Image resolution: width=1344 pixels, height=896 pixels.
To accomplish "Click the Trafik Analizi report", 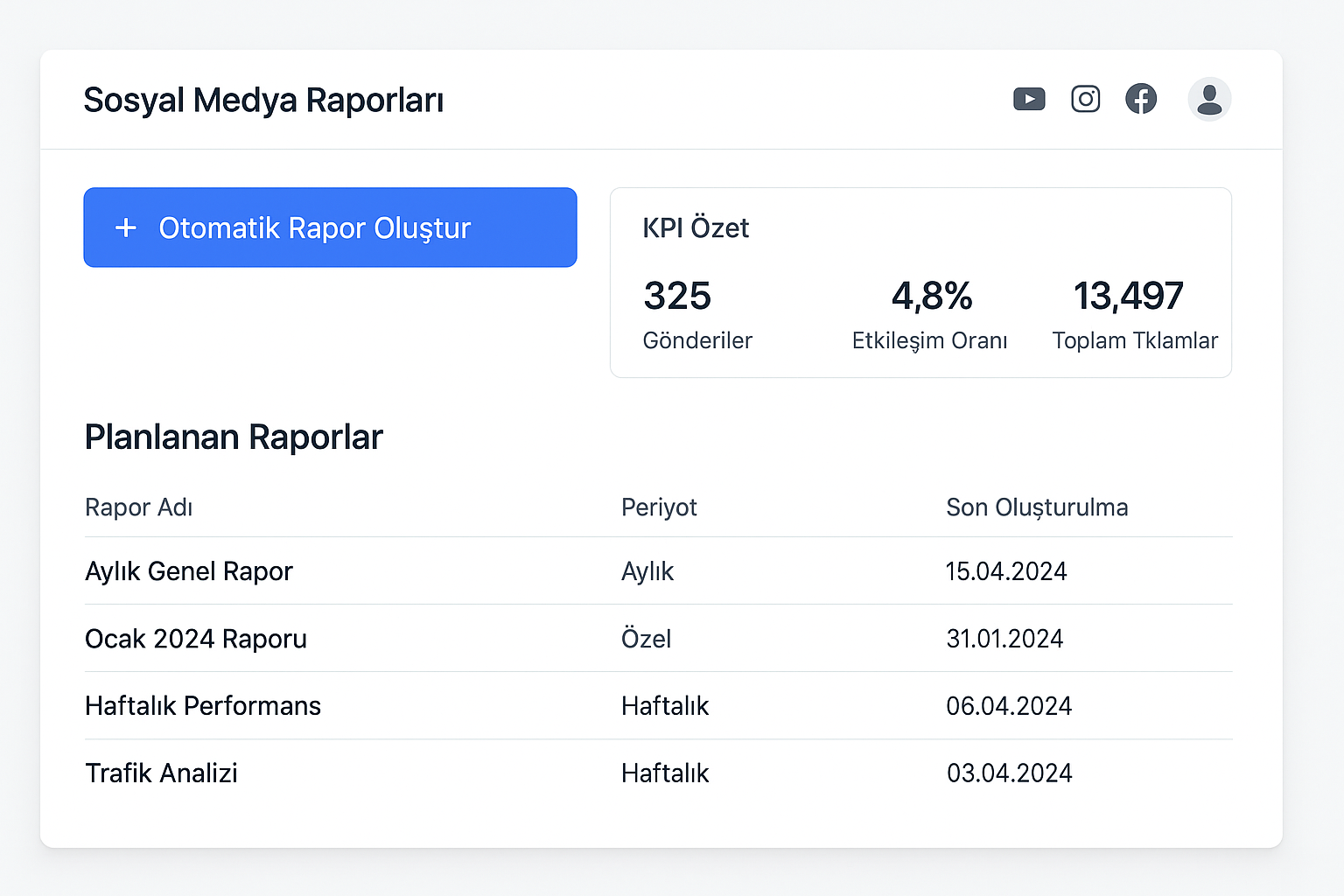I will pos(162,773).
